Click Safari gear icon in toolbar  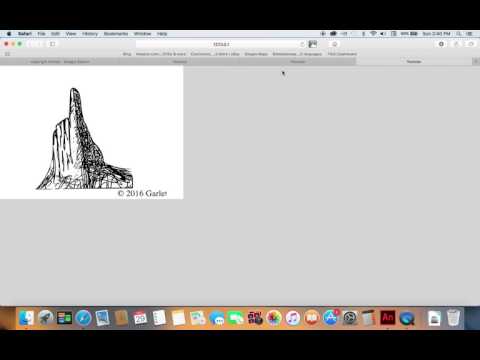tap(441, 44)
